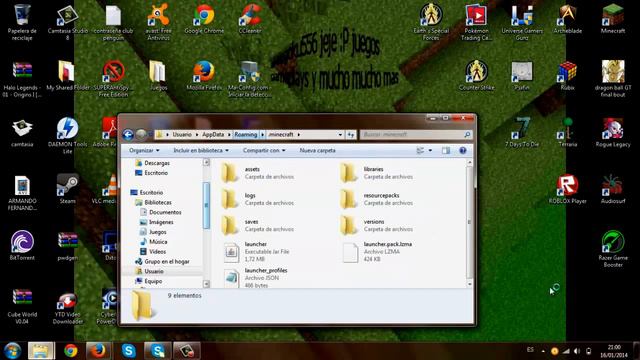640x360 pixels.
Task: Toggle the preview pane button
Action: click(x=446, y=151)
